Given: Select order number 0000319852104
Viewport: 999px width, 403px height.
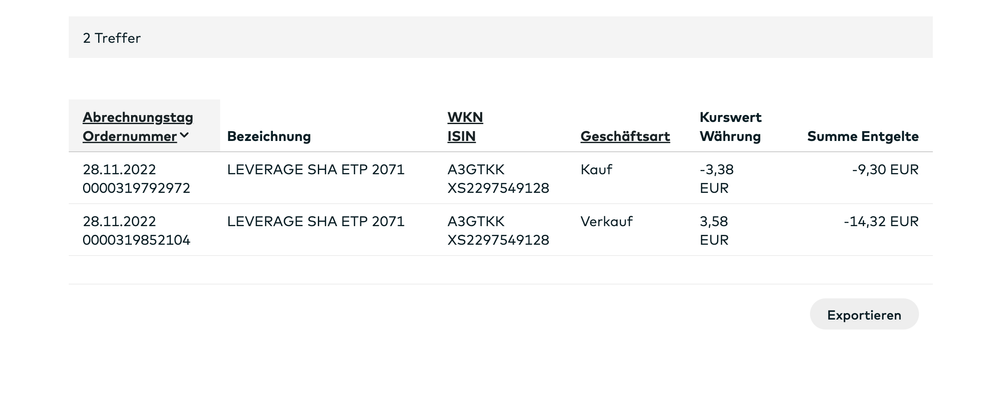Looking at the screenshot, I should click(x=137, y=240).
